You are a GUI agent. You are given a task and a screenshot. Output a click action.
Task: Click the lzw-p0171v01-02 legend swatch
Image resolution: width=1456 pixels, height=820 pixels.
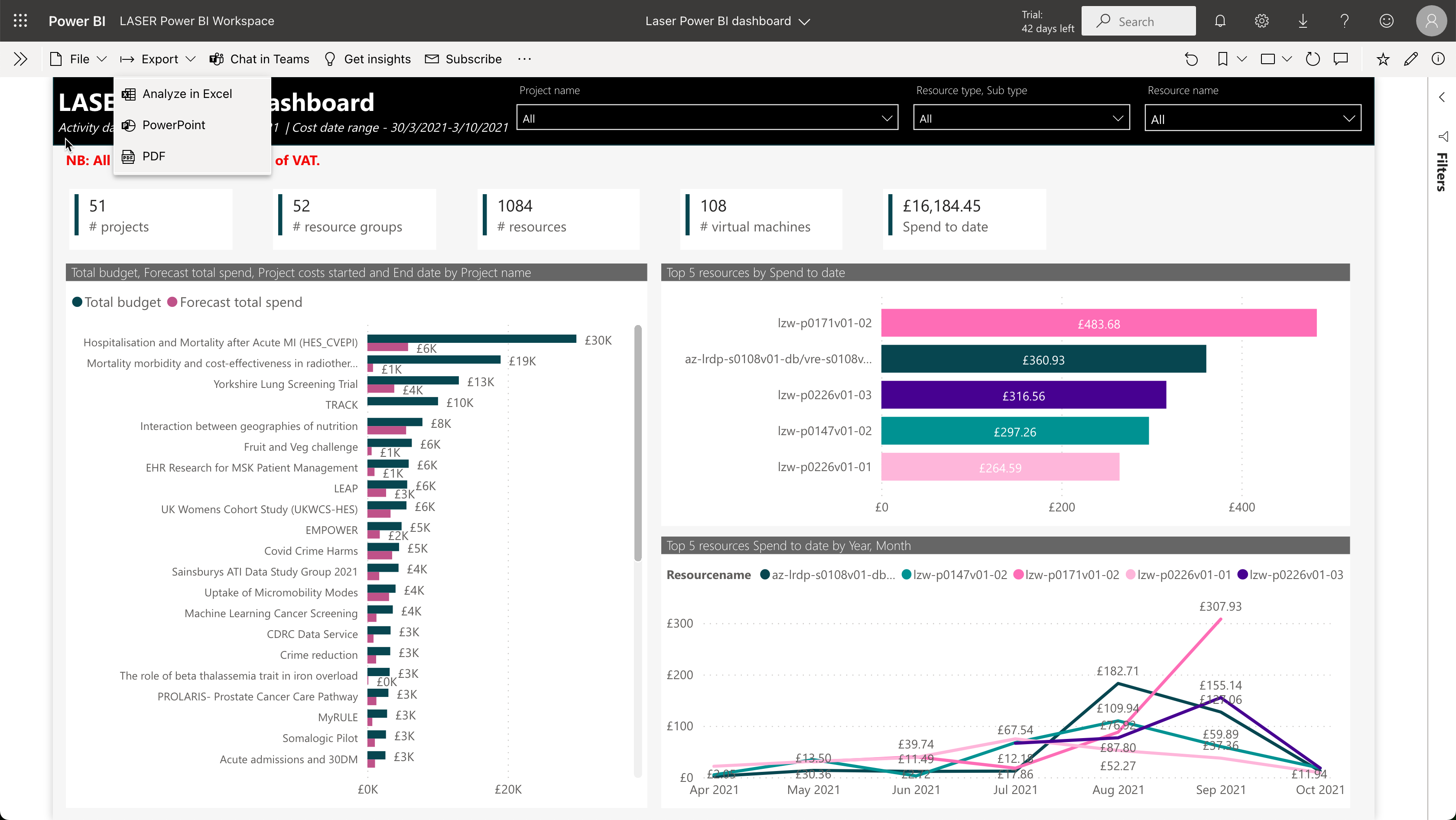pos(1018,575)
